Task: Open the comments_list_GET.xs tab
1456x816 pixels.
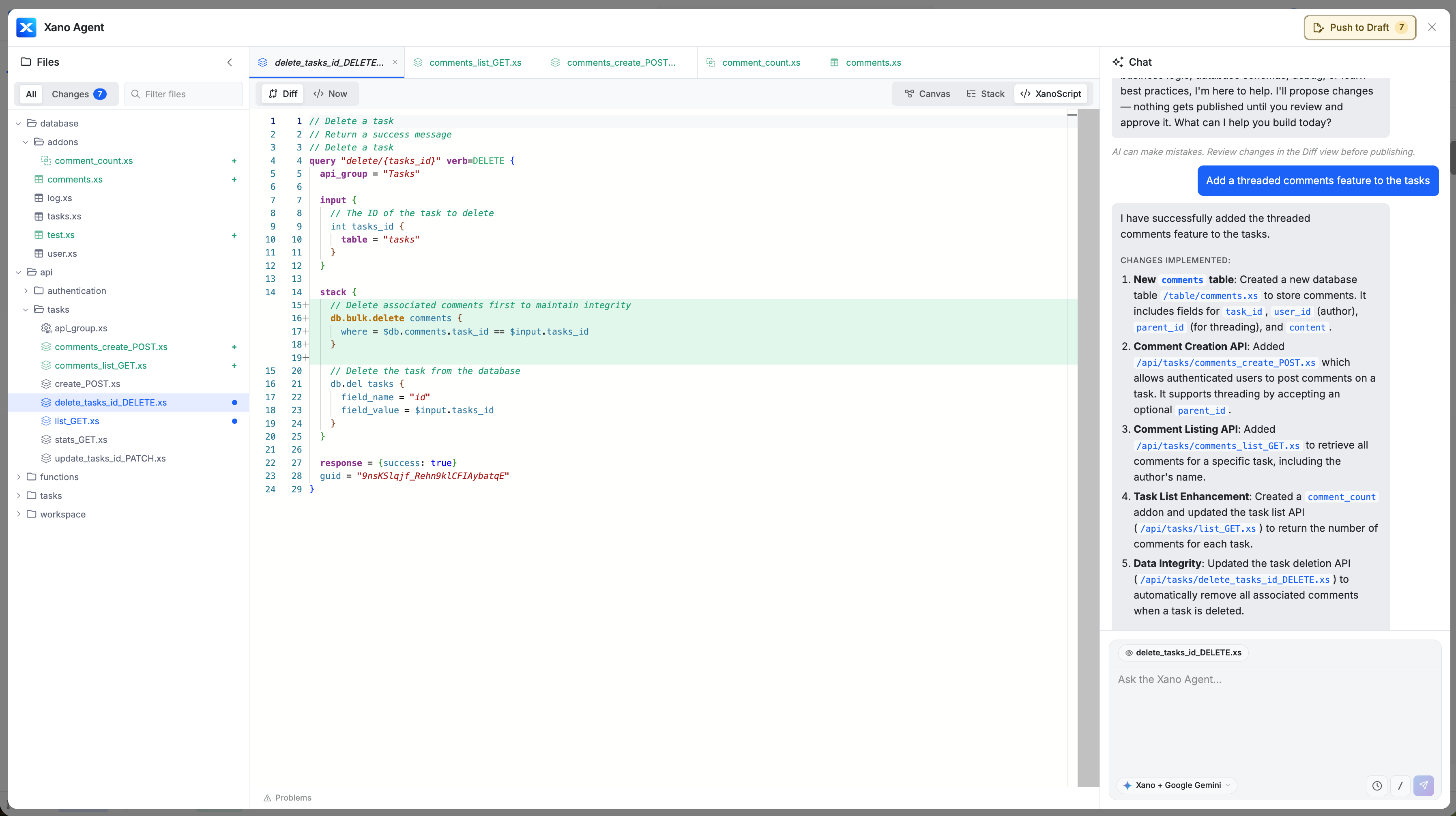Action: [473, 62]
